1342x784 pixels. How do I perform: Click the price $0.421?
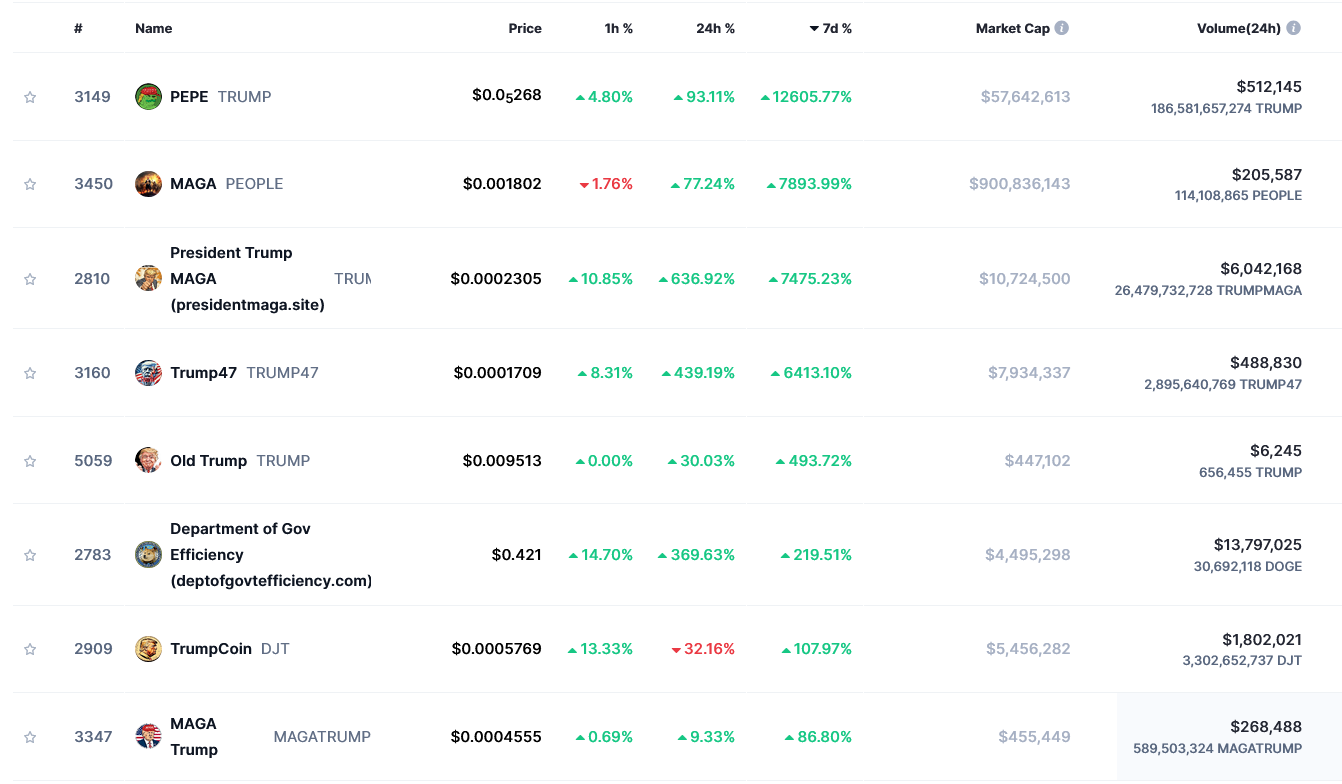pyautogui.click(x=517, y=555)
